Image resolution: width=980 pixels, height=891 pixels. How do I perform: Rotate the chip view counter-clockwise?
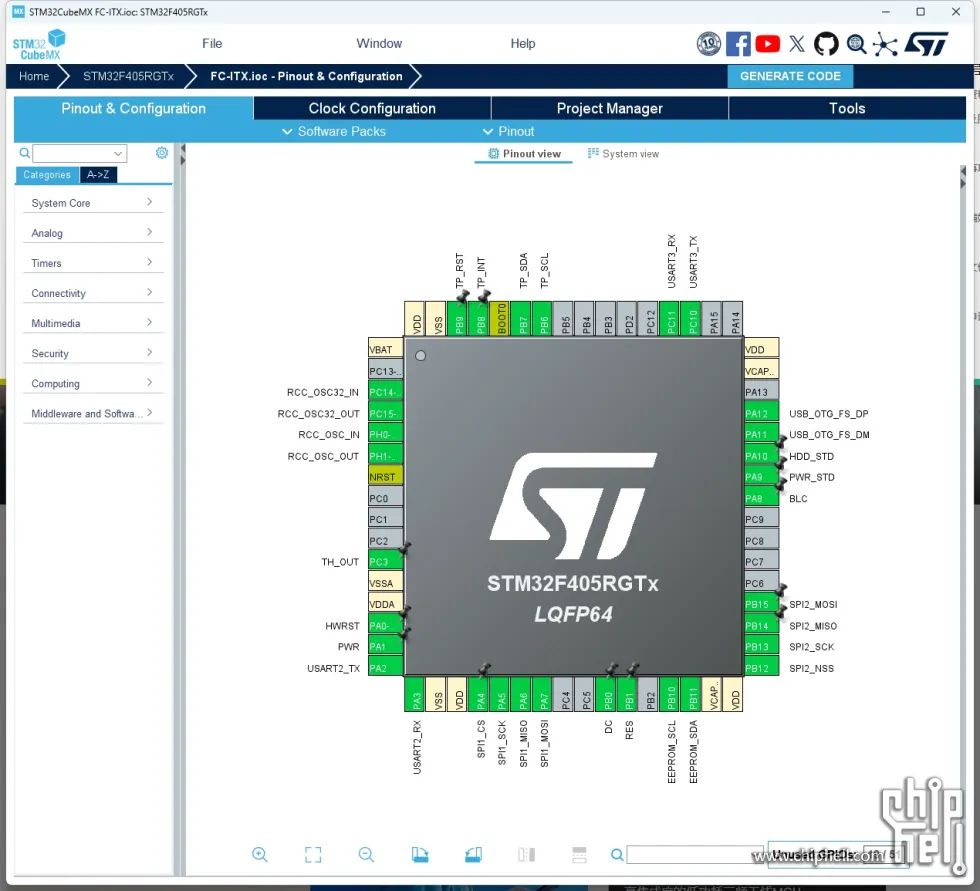[x=474, y=854]
